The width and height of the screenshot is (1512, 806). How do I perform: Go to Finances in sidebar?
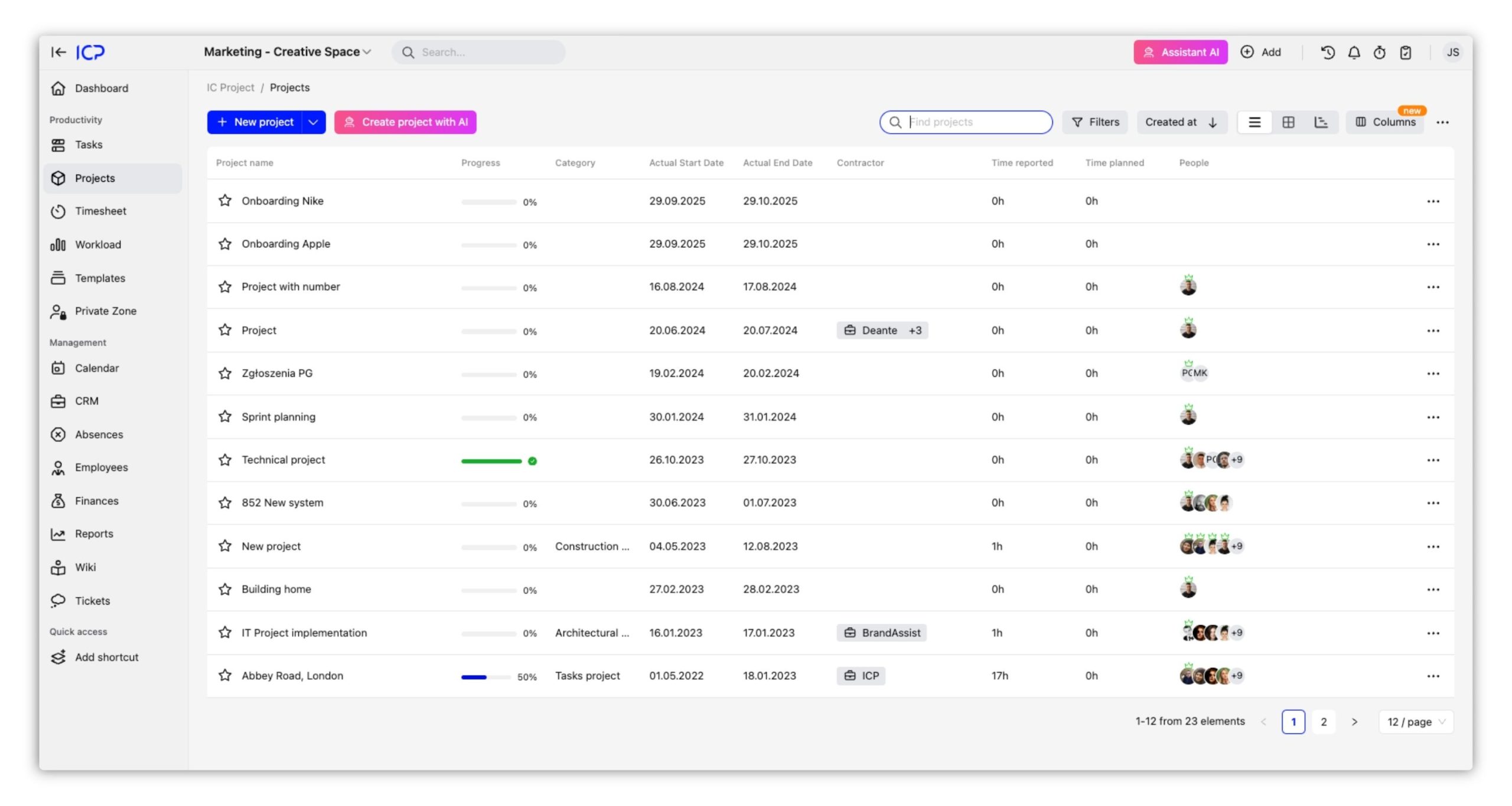pos(96,501)
